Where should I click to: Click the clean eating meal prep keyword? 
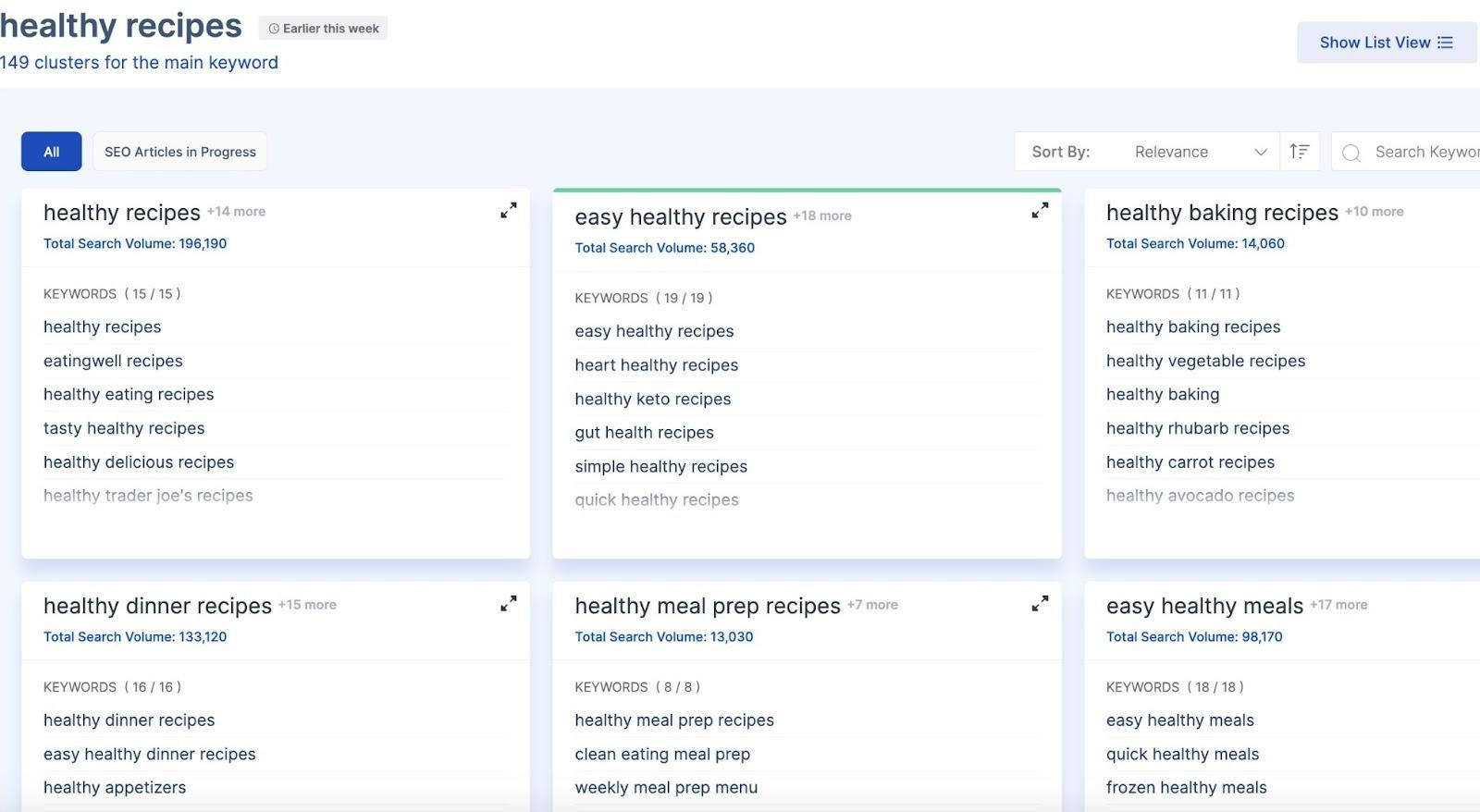pos(662,755)
